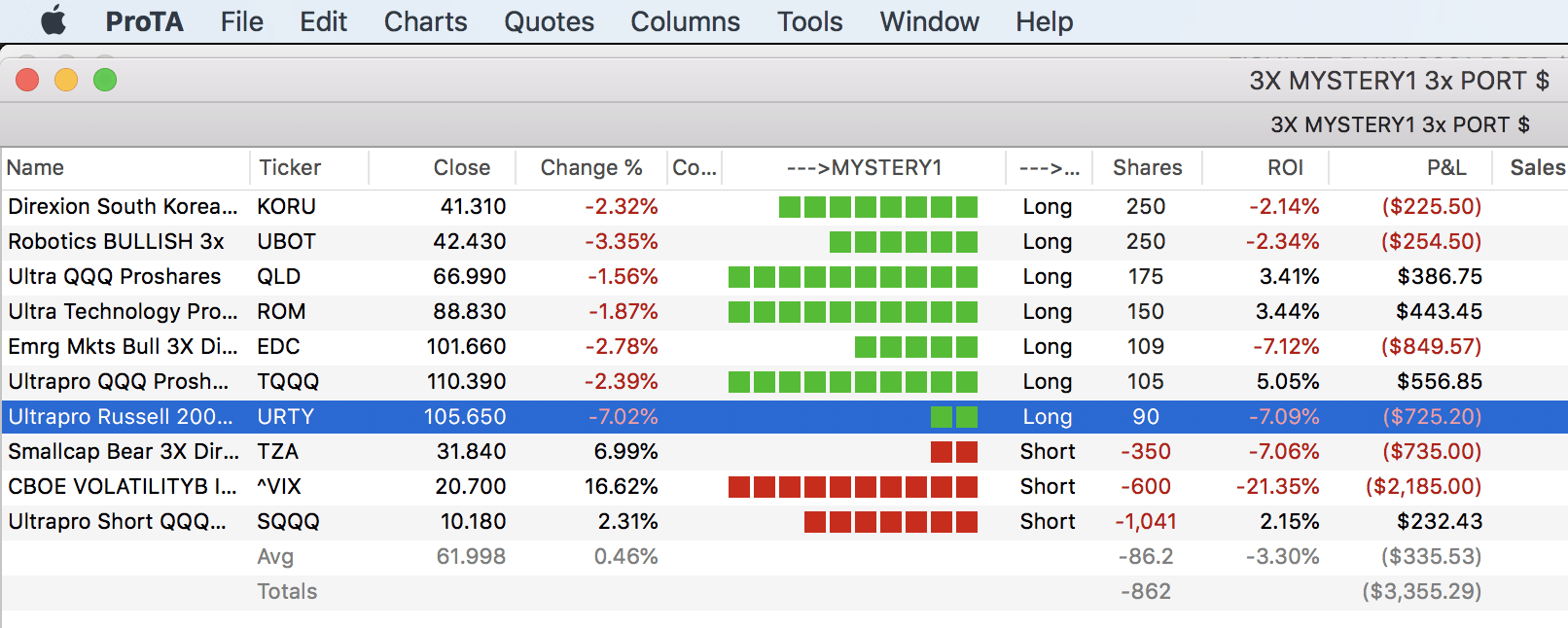The width and height of the screenshot is (1568, 628).
Task: Click the KORU ticker cell
Action: (286, 206)
